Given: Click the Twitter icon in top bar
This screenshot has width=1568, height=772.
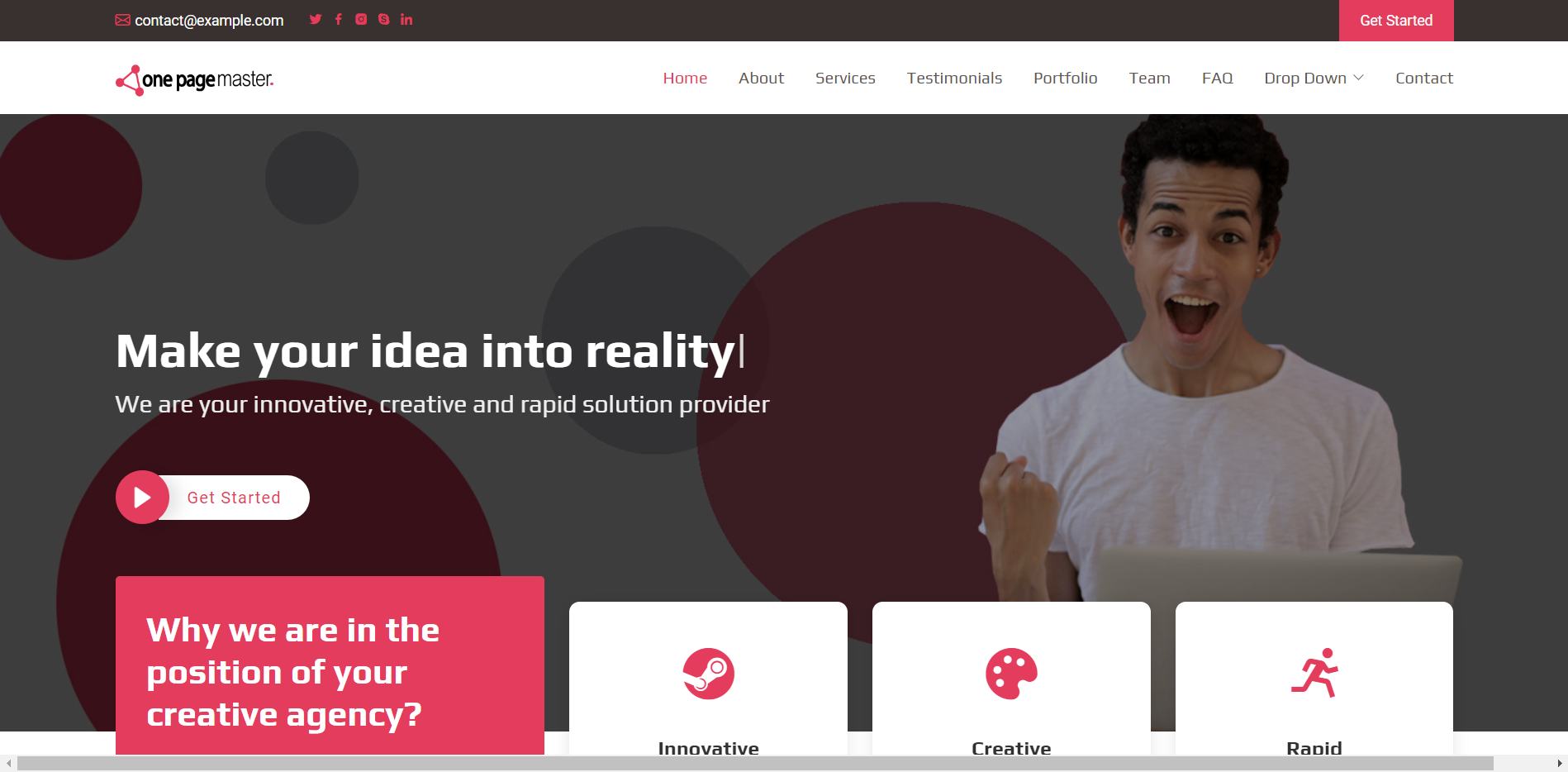Looking at the screenshot, I should (316, 19).
